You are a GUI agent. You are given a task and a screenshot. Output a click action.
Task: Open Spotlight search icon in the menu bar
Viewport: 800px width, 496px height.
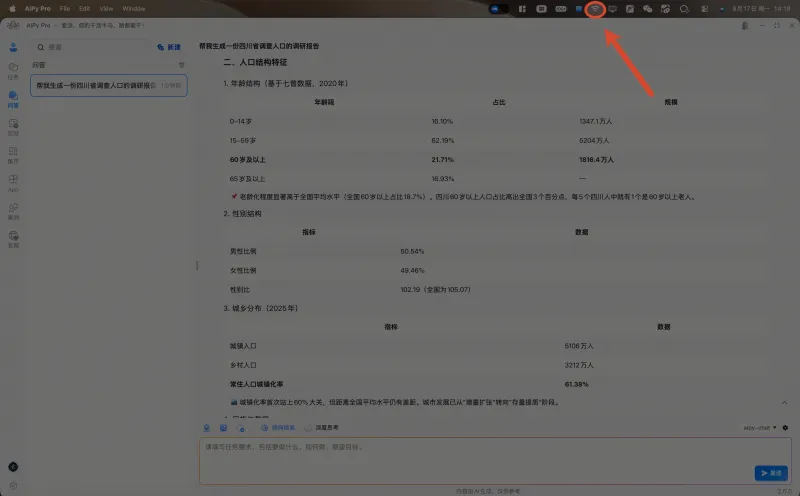(x=684, y=9)
